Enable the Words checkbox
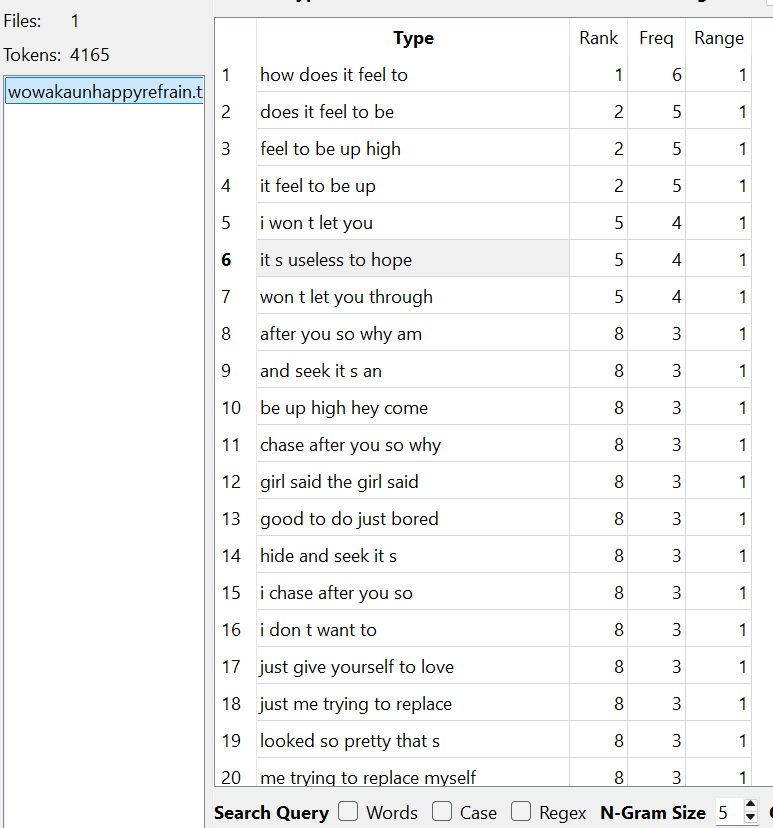Viewport: 773px width, 828px height. [348, 811]
